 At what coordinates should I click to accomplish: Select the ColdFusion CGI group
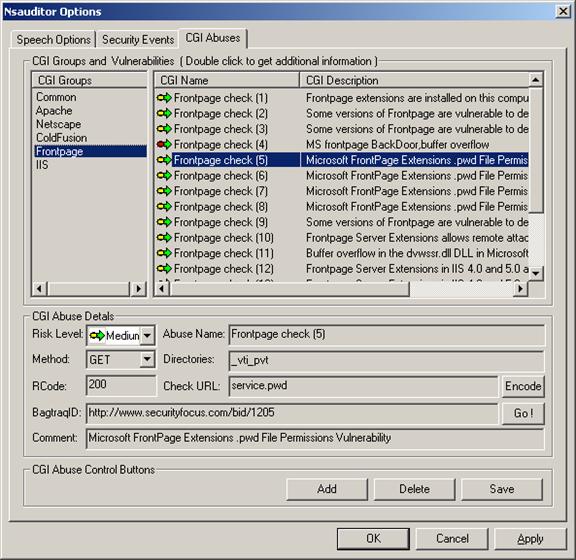click(x=61, y=138)
